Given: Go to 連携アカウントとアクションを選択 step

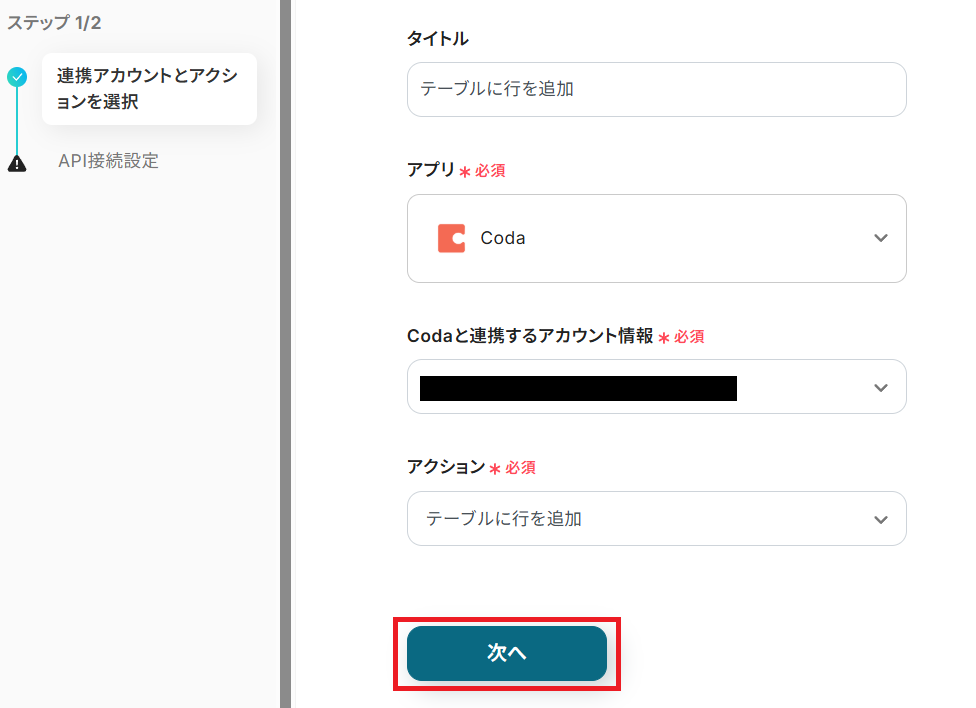Looking at the screenshot, I should 148,89.
